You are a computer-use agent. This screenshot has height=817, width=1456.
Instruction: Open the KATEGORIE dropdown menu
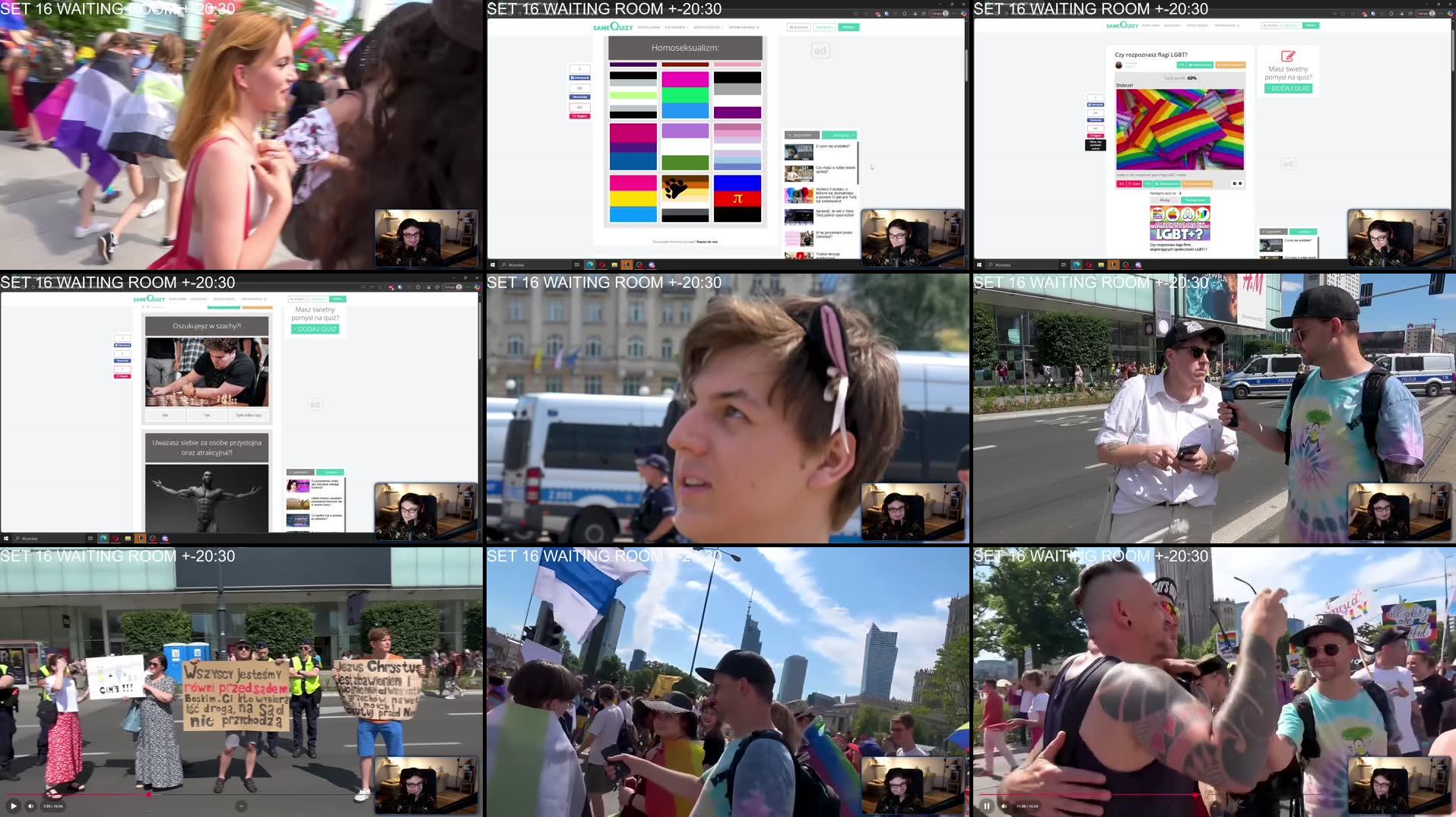coord(677,27)
